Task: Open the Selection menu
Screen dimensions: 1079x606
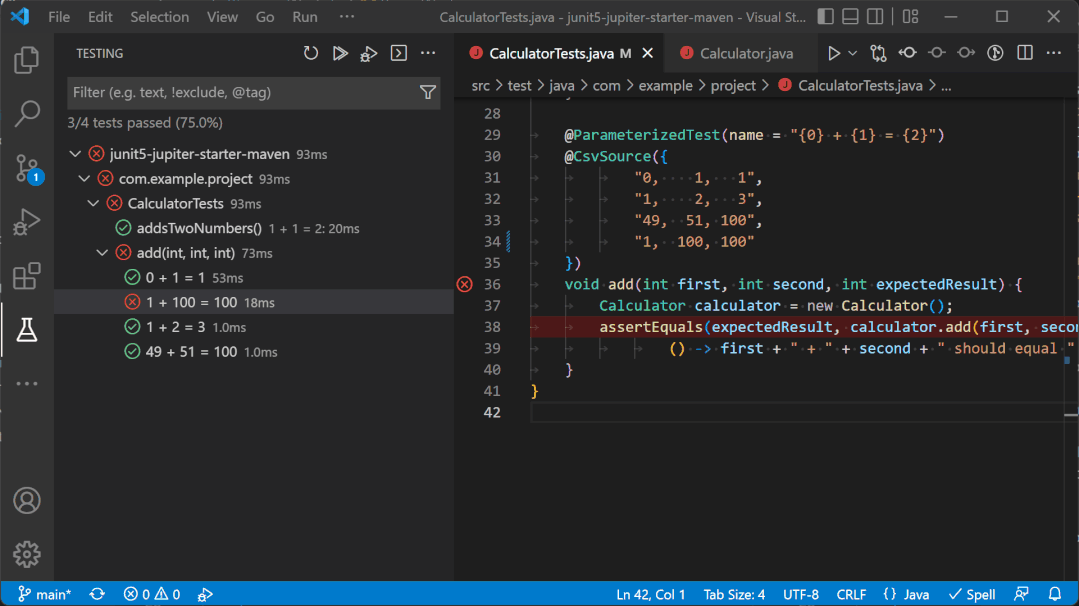Action: coord(160,17)
